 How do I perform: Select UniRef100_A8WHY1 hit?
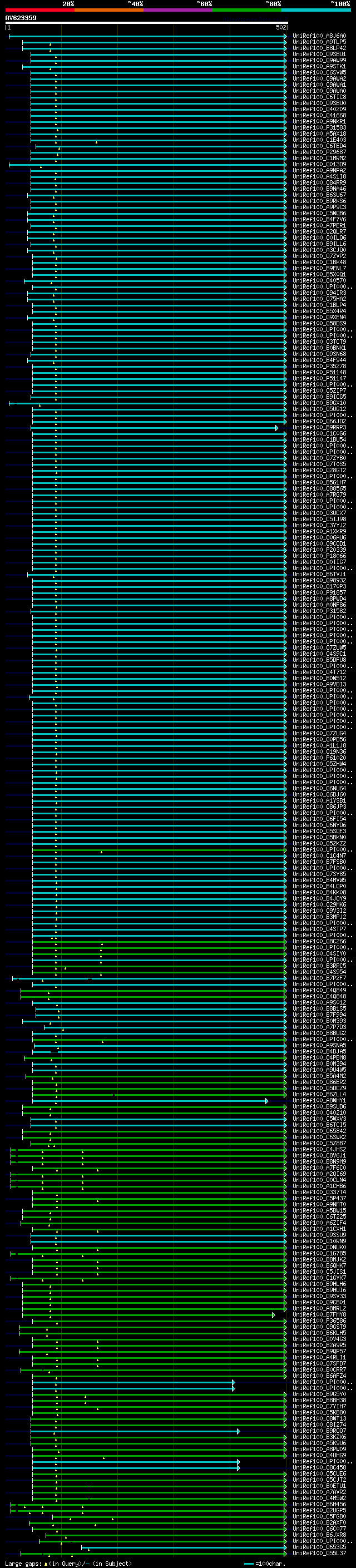pyautogui.click(x=319, y=1101)
